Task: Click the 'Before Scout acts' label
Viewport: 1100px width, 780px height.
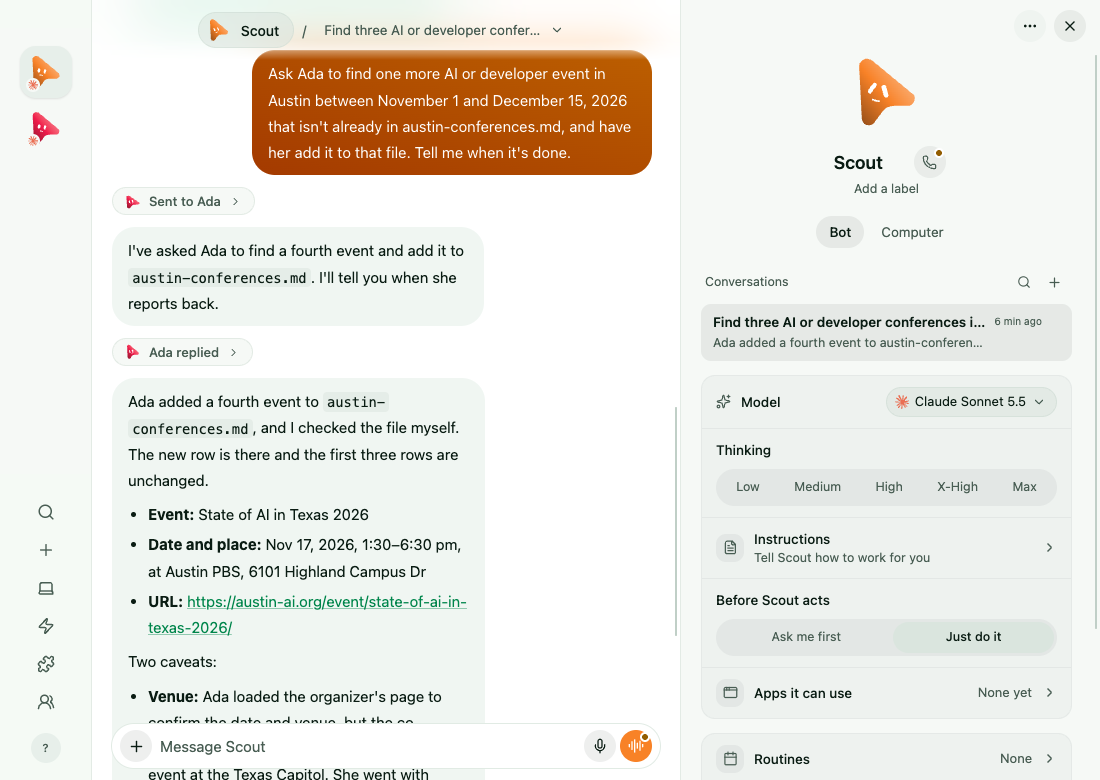Action: [772, 600]
